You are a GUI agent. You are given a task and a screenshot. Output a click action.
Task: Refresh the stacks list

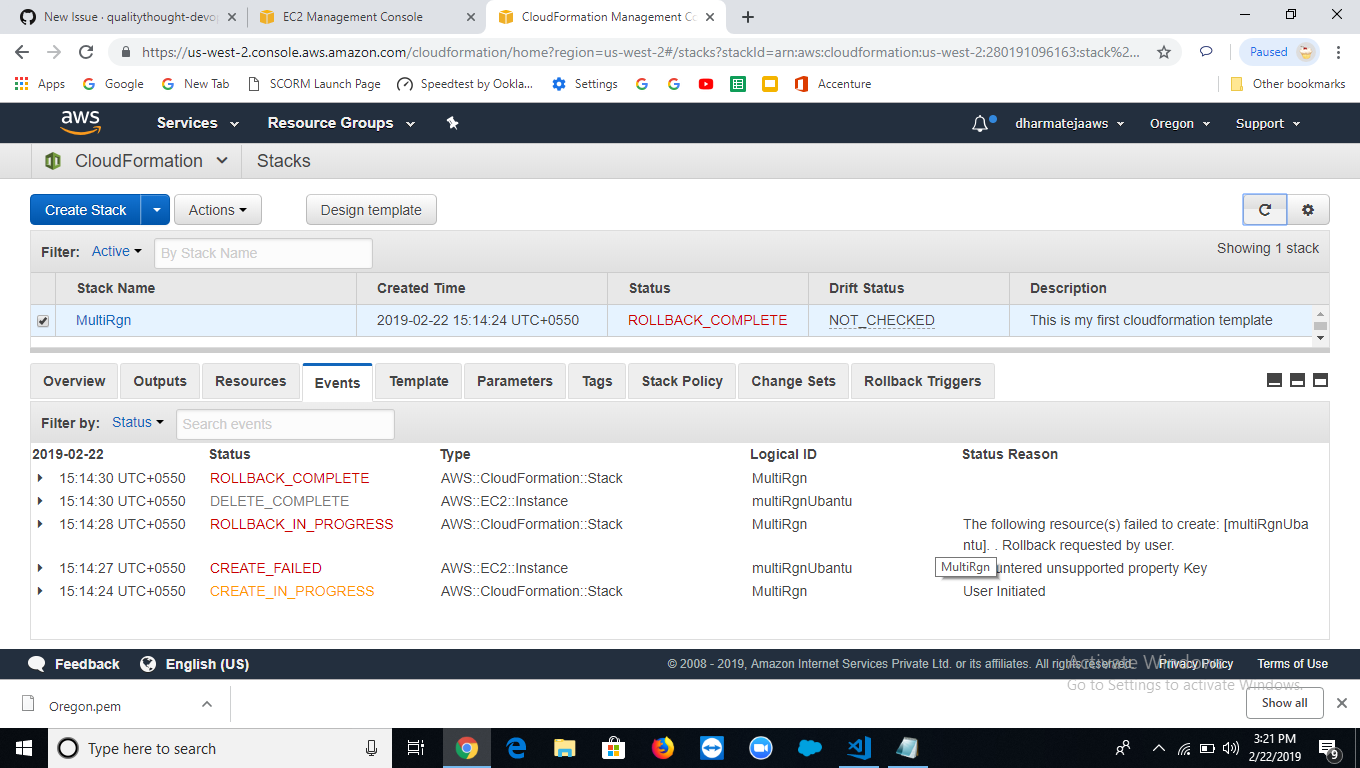point(1264,209)
